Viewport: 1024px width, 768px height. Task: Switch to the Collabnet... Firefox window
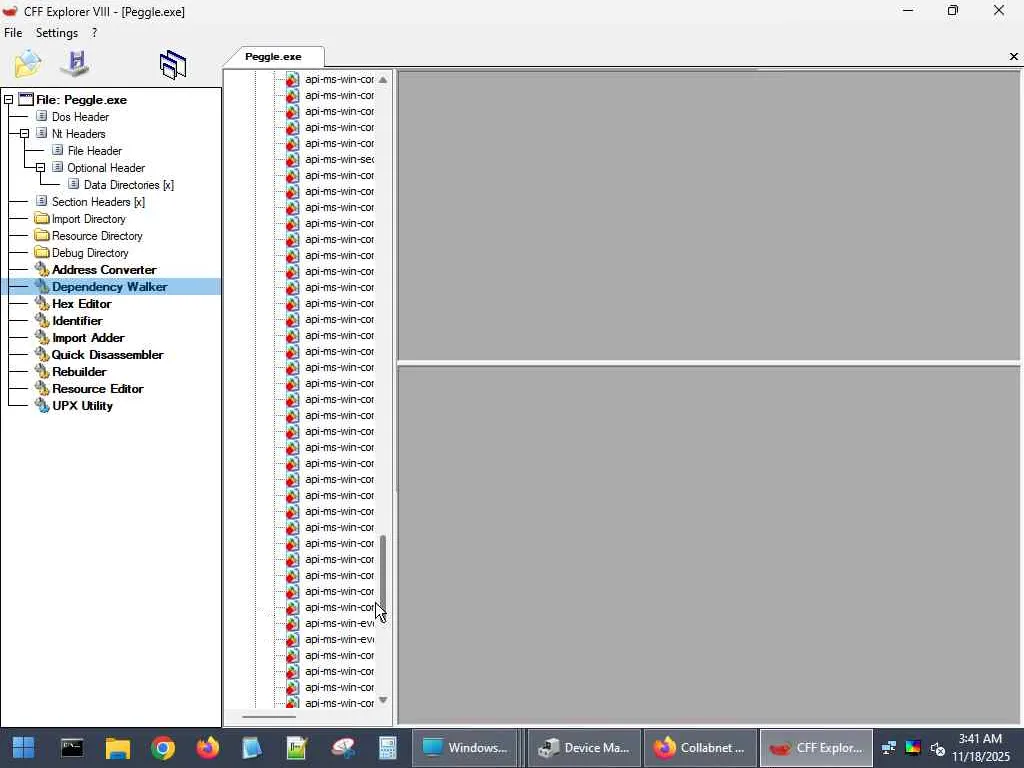pos(700,748)
